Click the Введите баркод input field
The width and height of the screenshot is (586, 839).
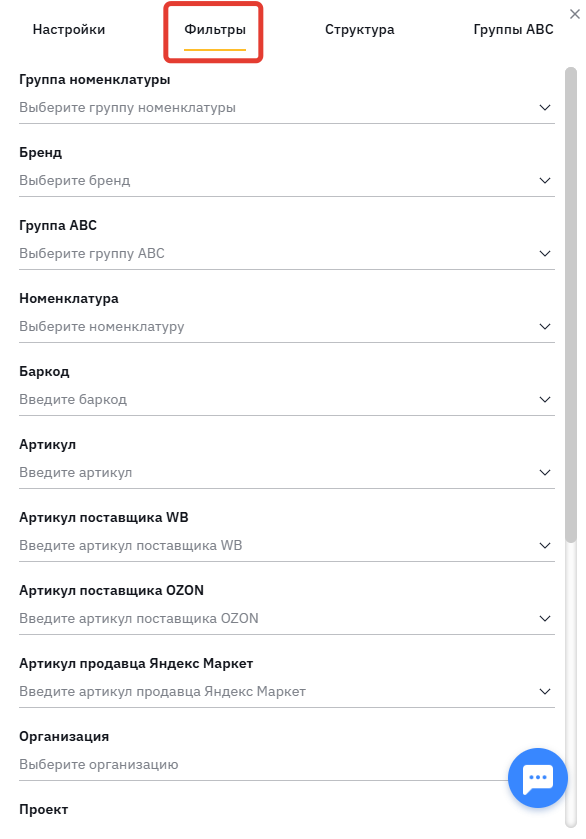tap(287, 400)
